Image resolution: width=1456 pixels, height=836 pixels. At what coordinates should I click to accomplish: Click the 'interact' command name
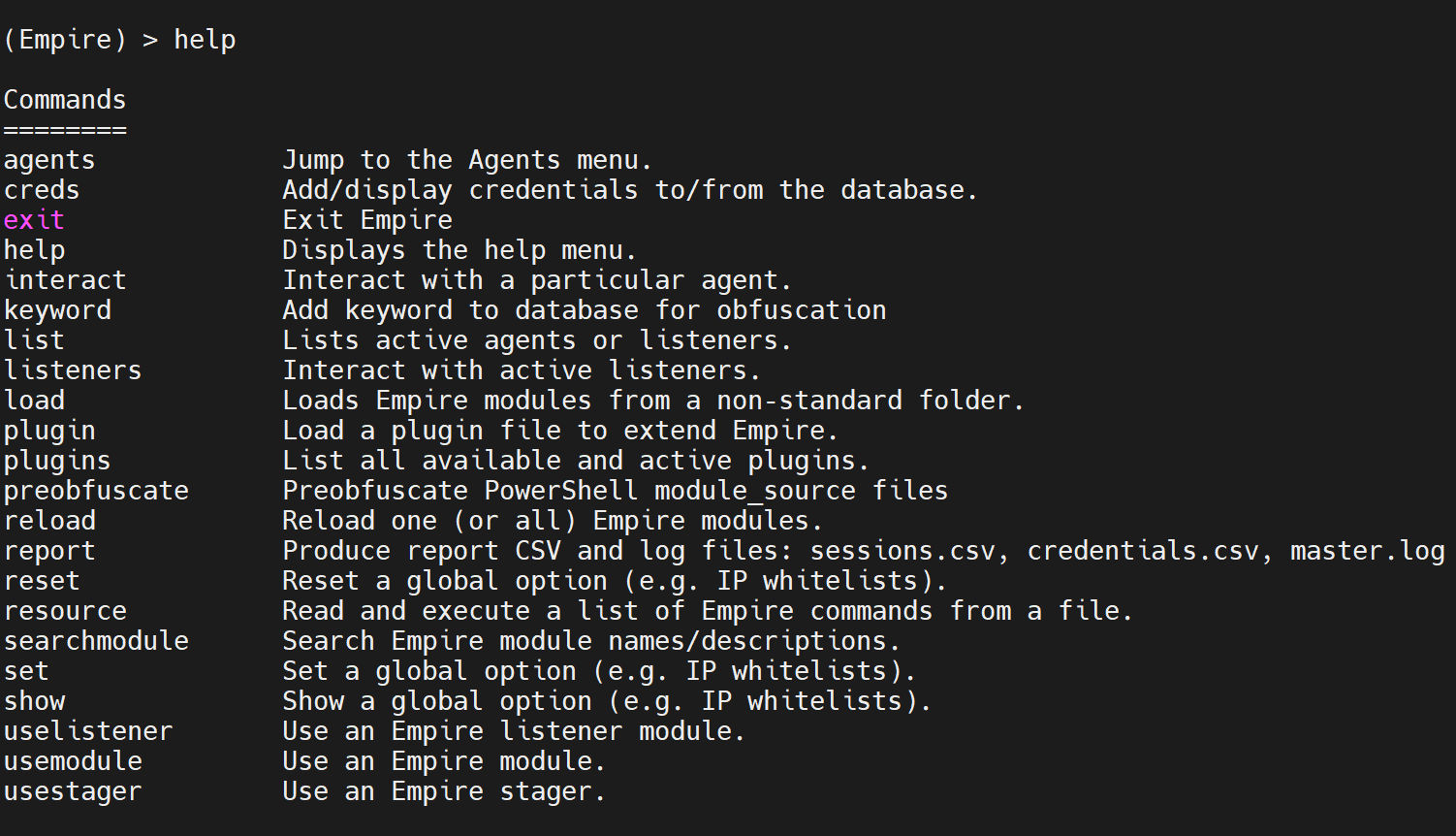tap(65, 280)
